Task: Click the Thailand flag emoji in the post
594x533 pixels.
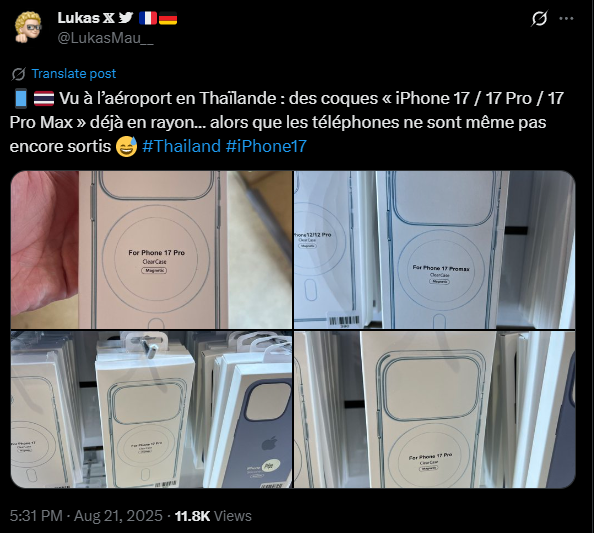Action: point(44,98)
